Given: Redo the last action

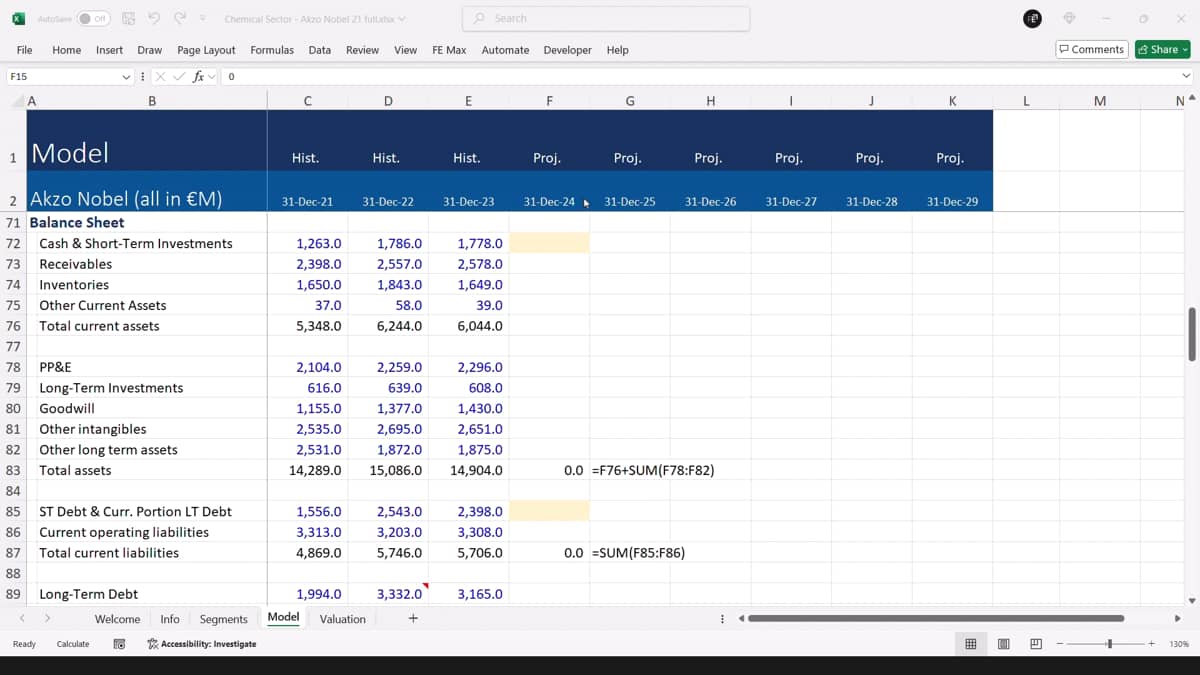Looking at the screenshot, I should coord(180,19).
